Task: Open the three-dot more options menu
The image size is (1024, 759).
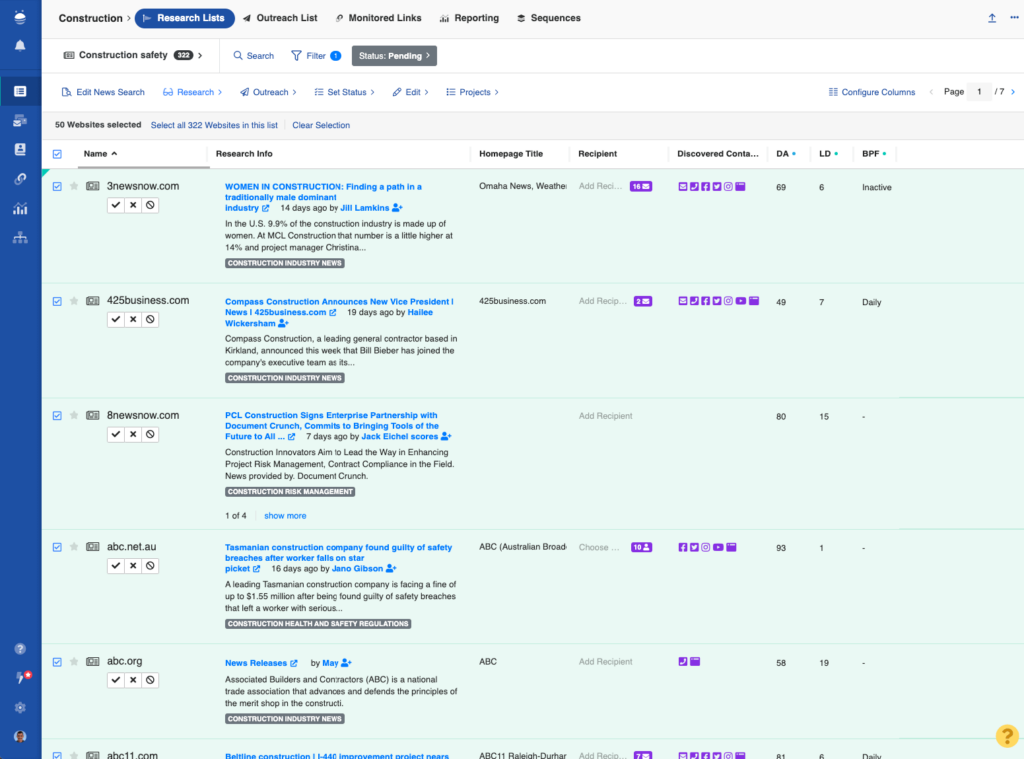Action: pyautogui.click(x=1014, y=18)
